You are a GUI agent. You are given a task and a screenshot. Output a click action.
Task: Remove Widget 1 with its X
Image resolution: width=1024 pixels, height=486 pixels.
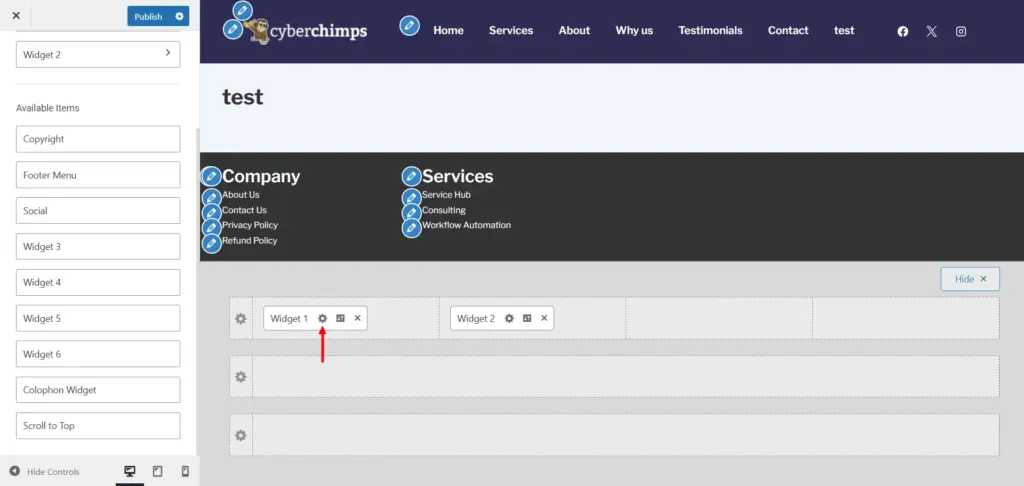click(x=357, y=318)
